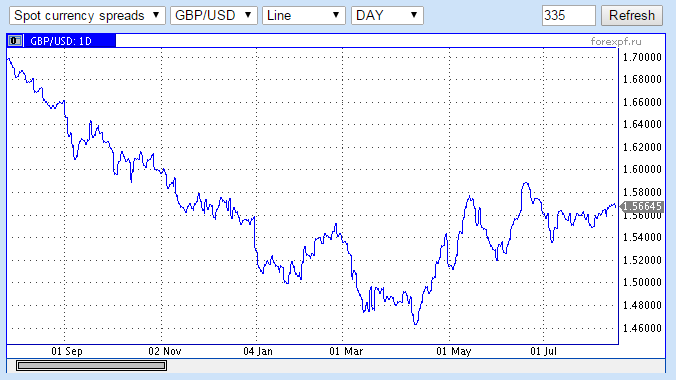Click the 01 Mar date label
This screenshot has width=676, height=380.
pos(346,351)
